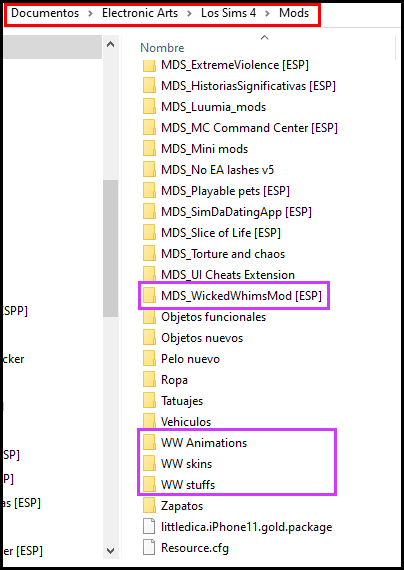Click the Vehiculos folder icon

click(x=149, y=422)
